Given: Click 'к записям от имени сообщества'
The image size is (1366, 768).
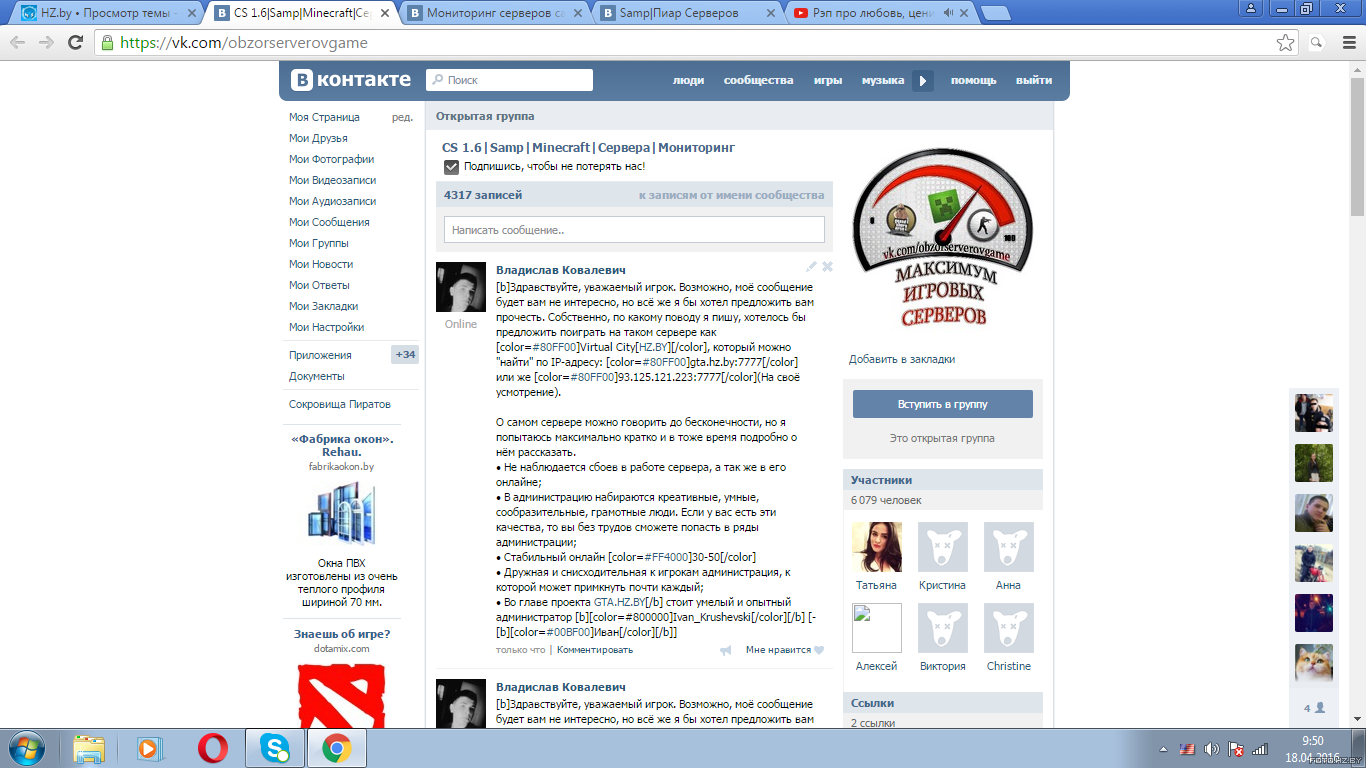Looking at the screenshot, I should (x=731, y=195).
